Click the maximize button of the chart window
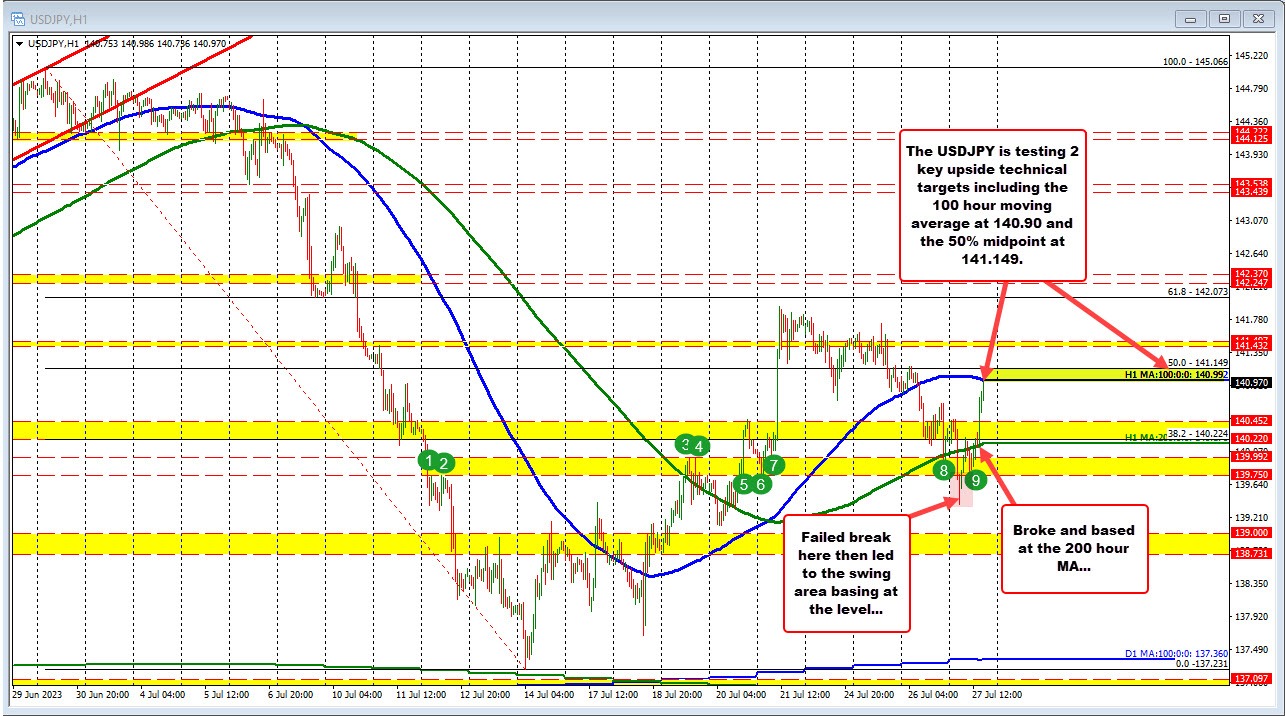This screenshot has width=1285, height=716. (1224, 18)
